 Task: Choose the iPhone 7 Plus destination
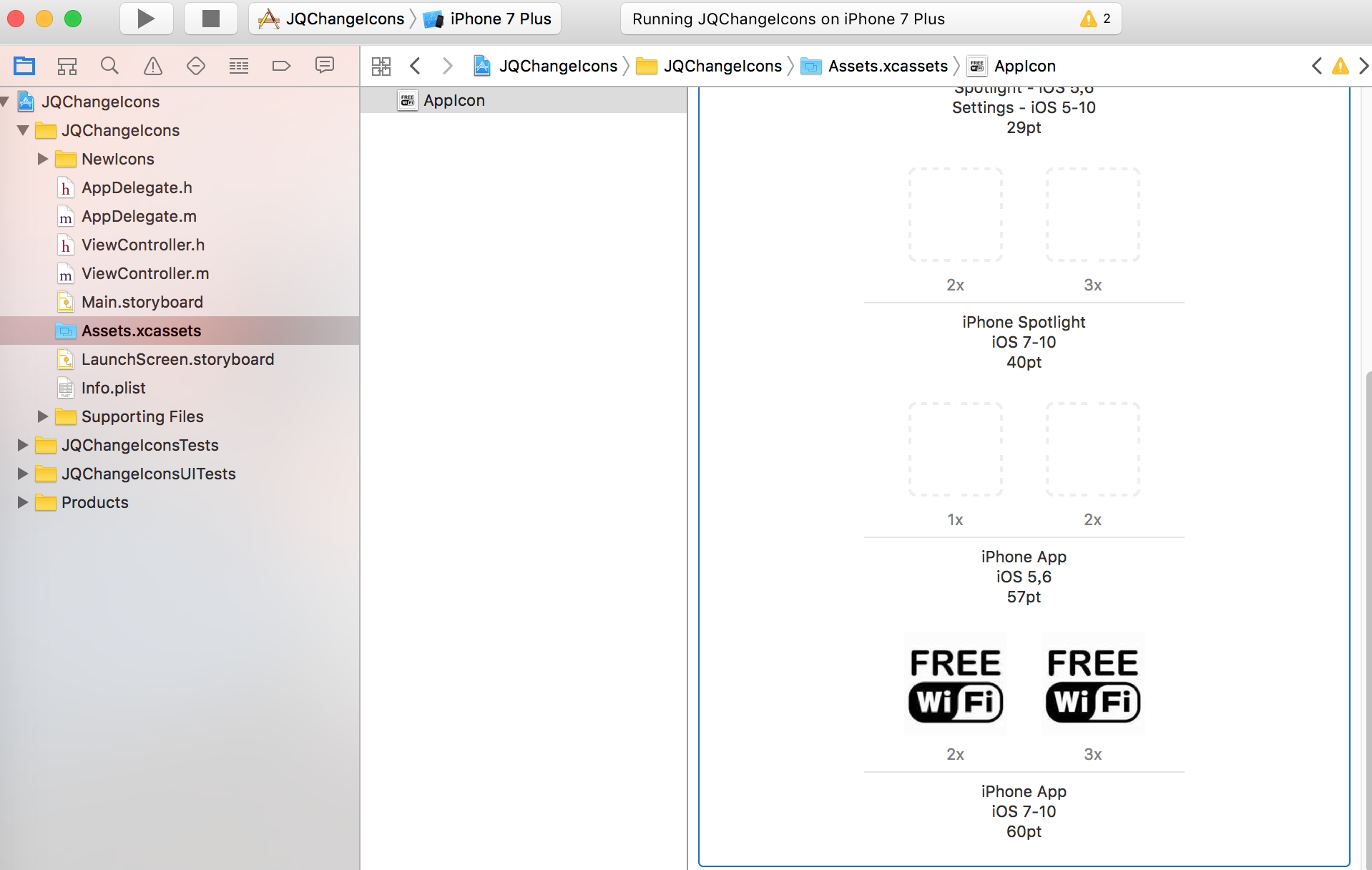coord(488,19)
